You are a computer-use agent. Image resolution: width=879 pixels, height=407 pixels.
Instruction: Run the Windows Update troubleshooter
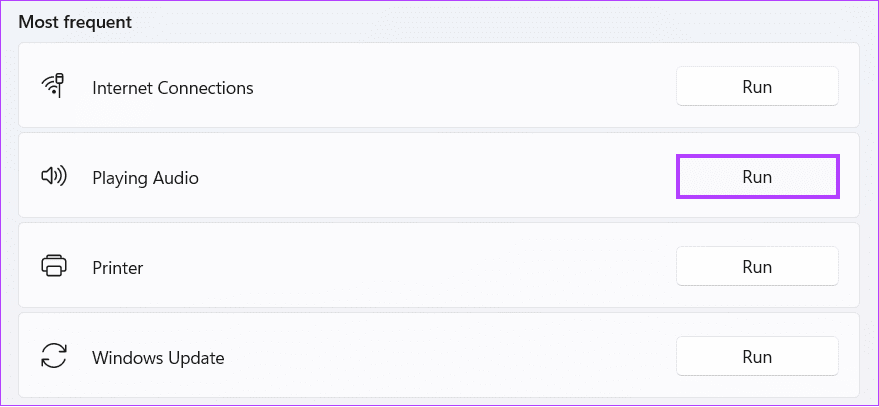757,356
